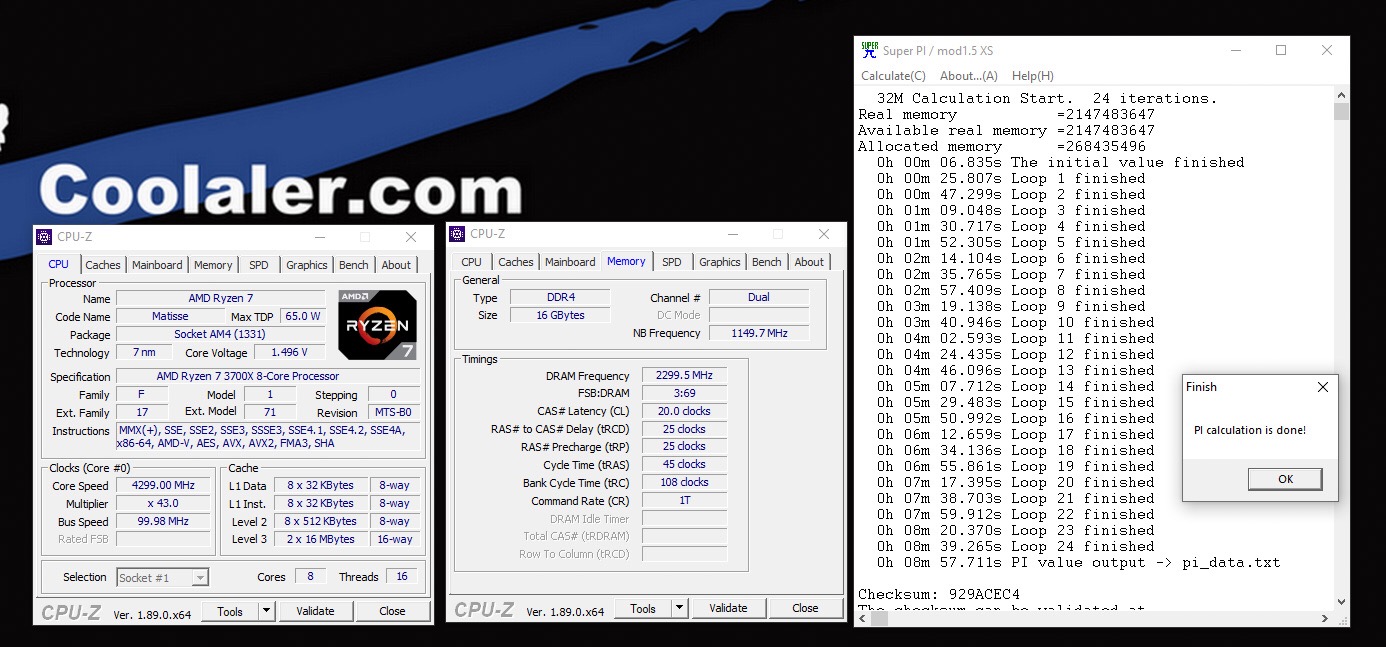
Task: Switch to the Mainboard tab in the memory Timings CPU-Z window
Action: (x=571, y=262)
